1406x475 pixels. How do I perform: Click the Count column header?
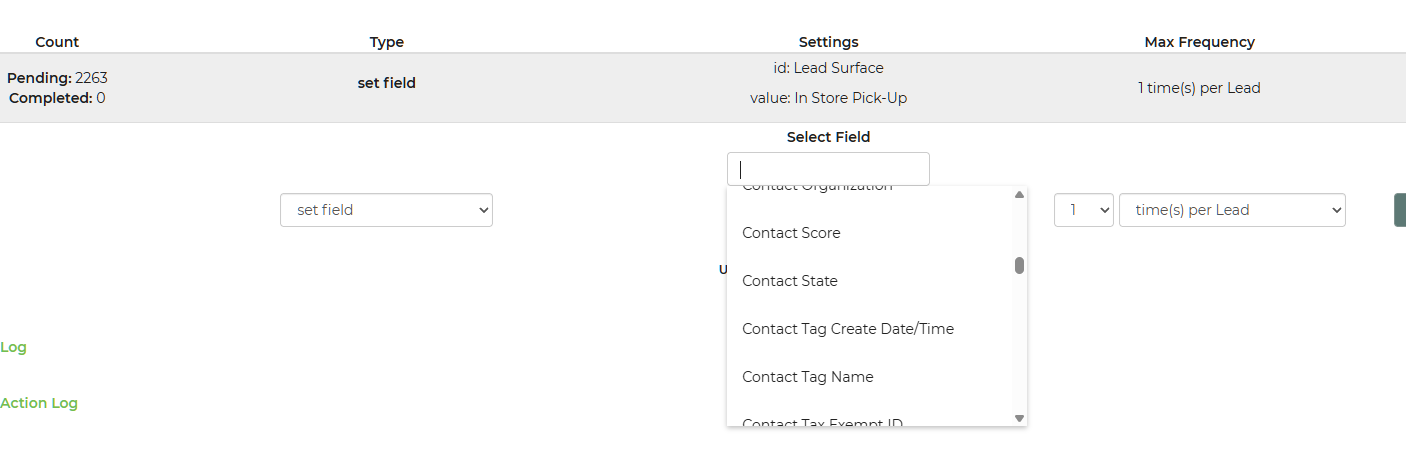click(x=57, y=42)
